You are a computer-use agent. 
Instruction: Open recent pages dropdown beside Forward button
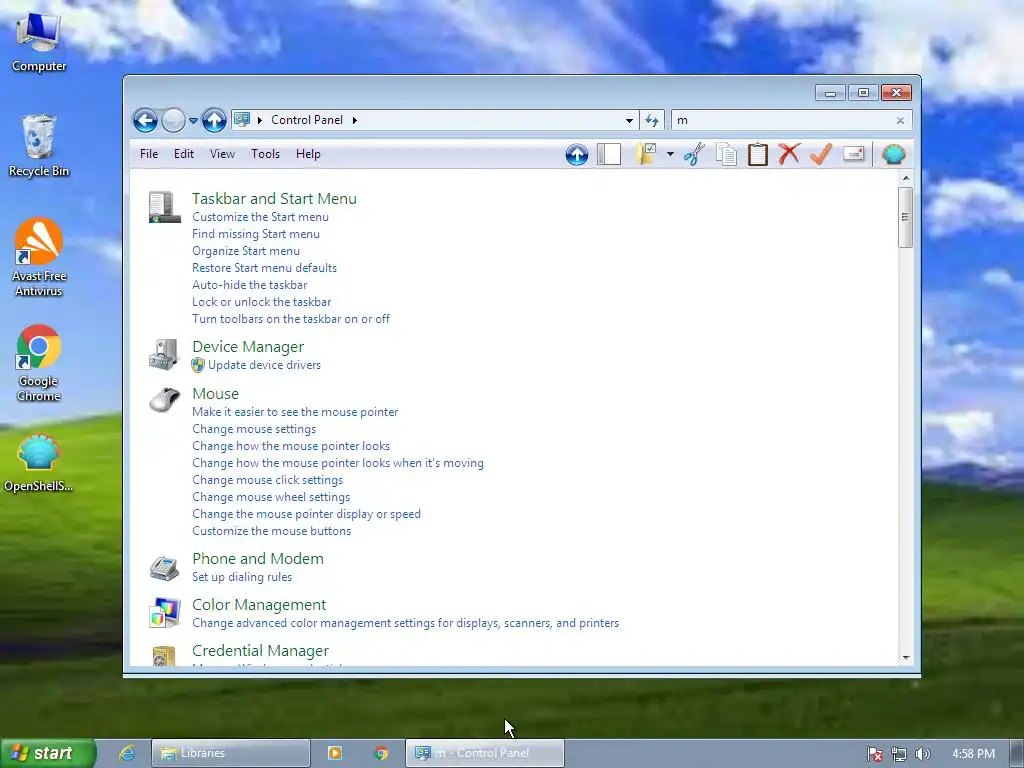193,121
